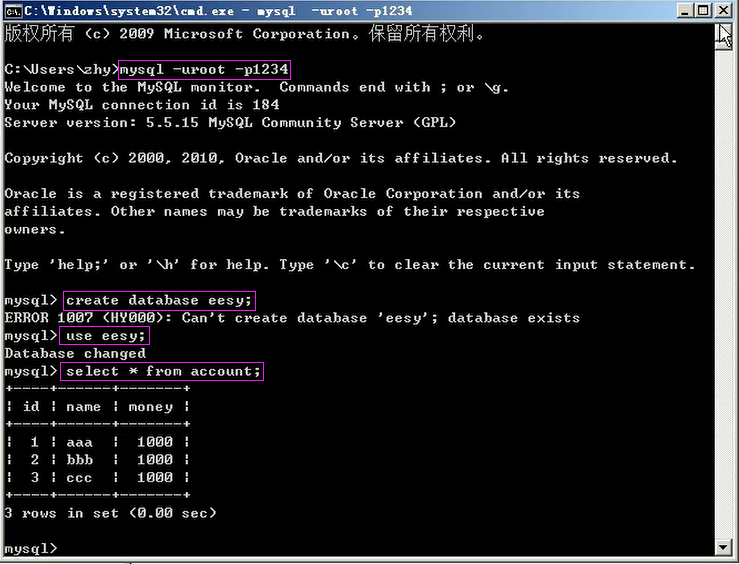Click the Copyright Oracle line

coord(340,158)
